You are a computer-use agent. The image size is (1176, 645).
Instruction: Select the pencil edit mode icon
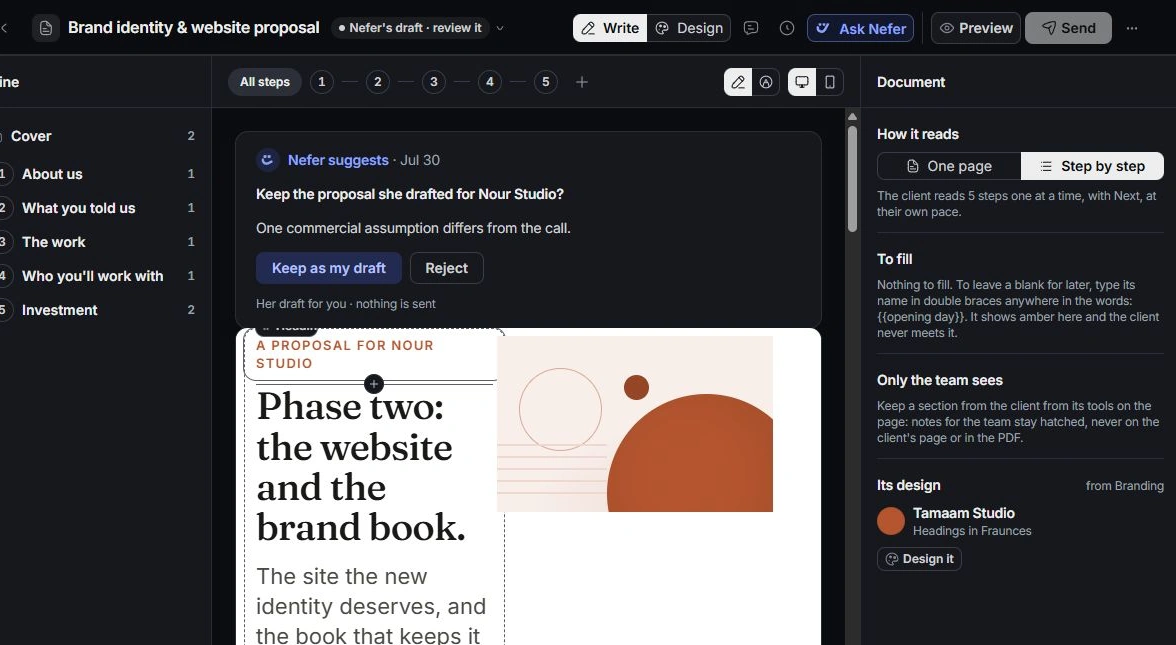738,82
